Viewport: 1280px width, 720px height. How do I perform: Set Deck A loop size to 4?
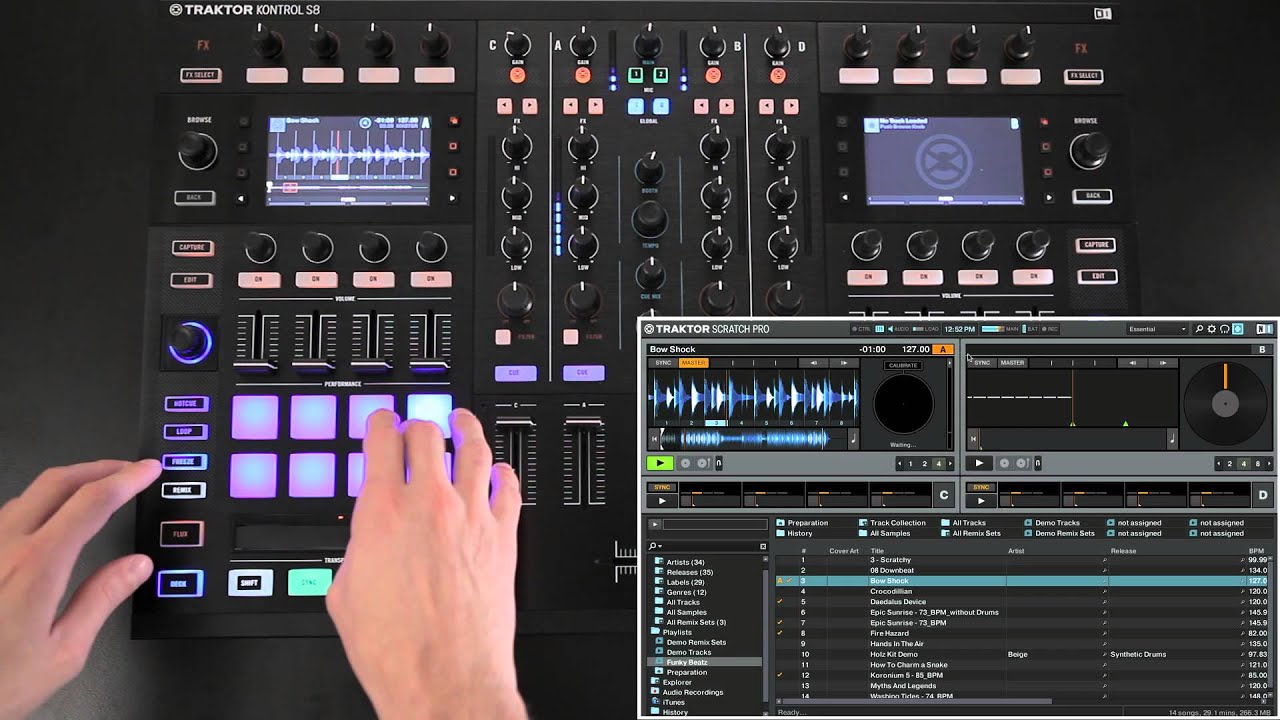(938, 463)
